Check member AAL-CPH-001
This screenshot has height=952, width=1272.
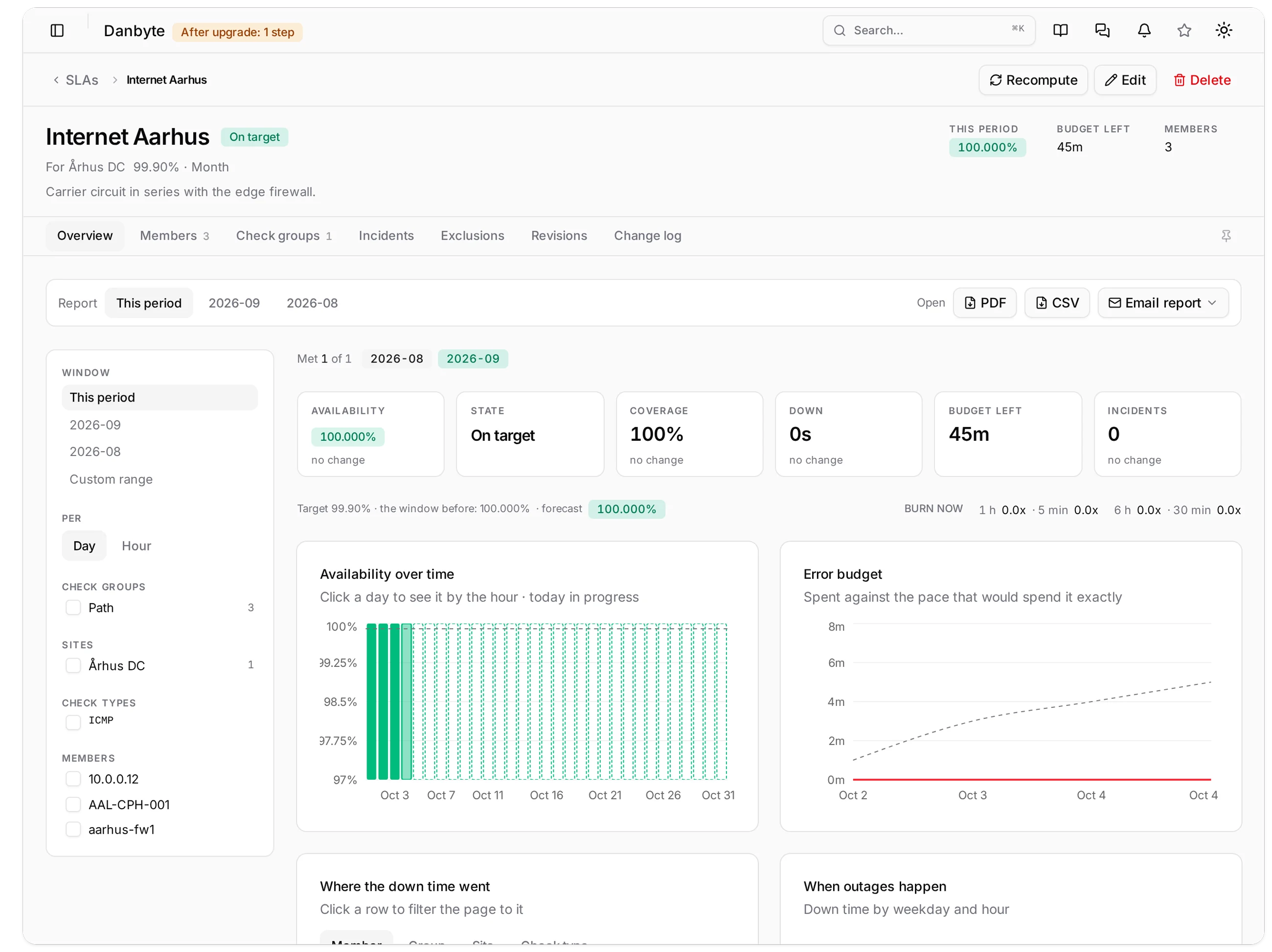click(73, 804)
